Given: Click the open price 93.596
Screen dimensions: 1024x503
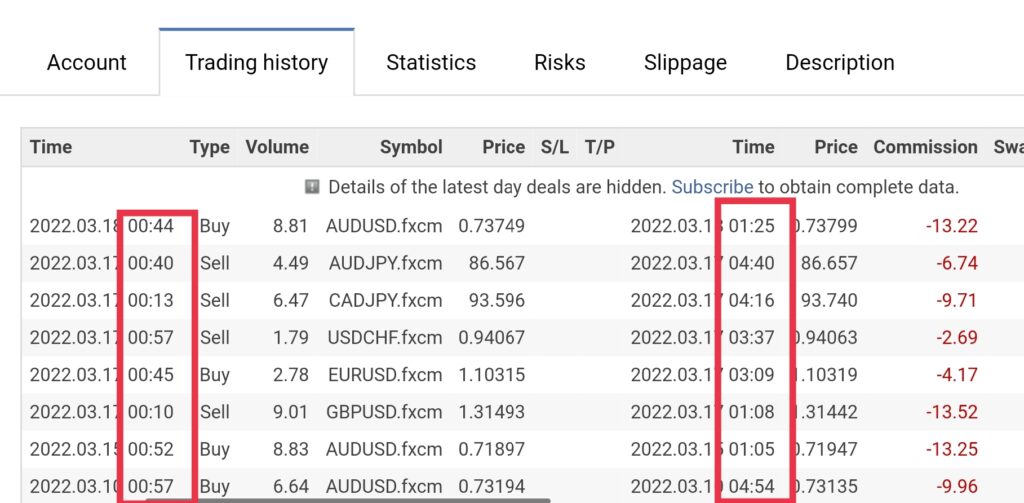Looking at the screenshot, I should point(496,300).
